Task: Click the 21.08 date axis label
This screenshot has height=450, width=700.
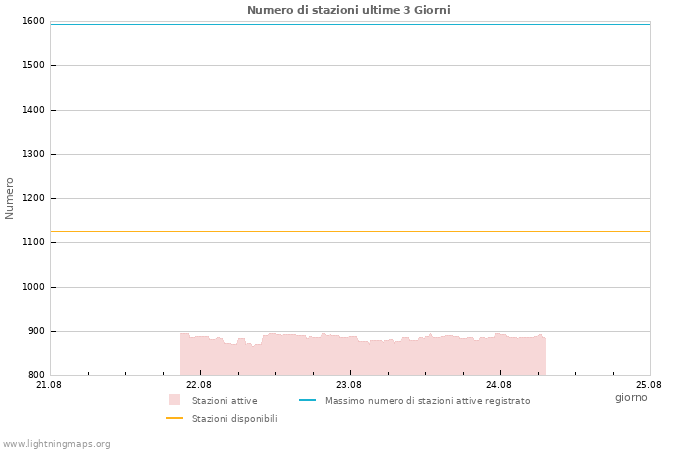Action: 49,384
